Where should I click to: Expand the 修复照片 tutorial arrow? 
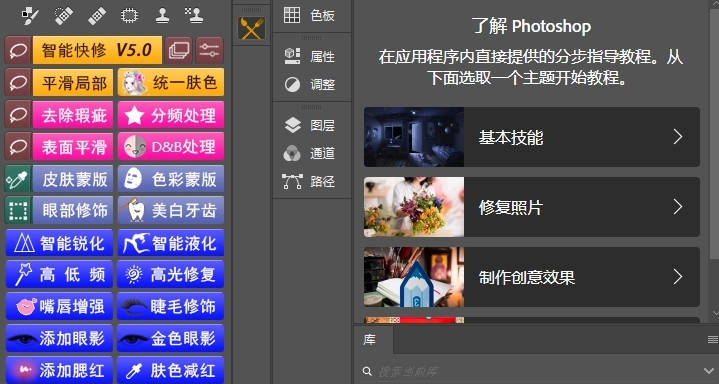point(678,207)
